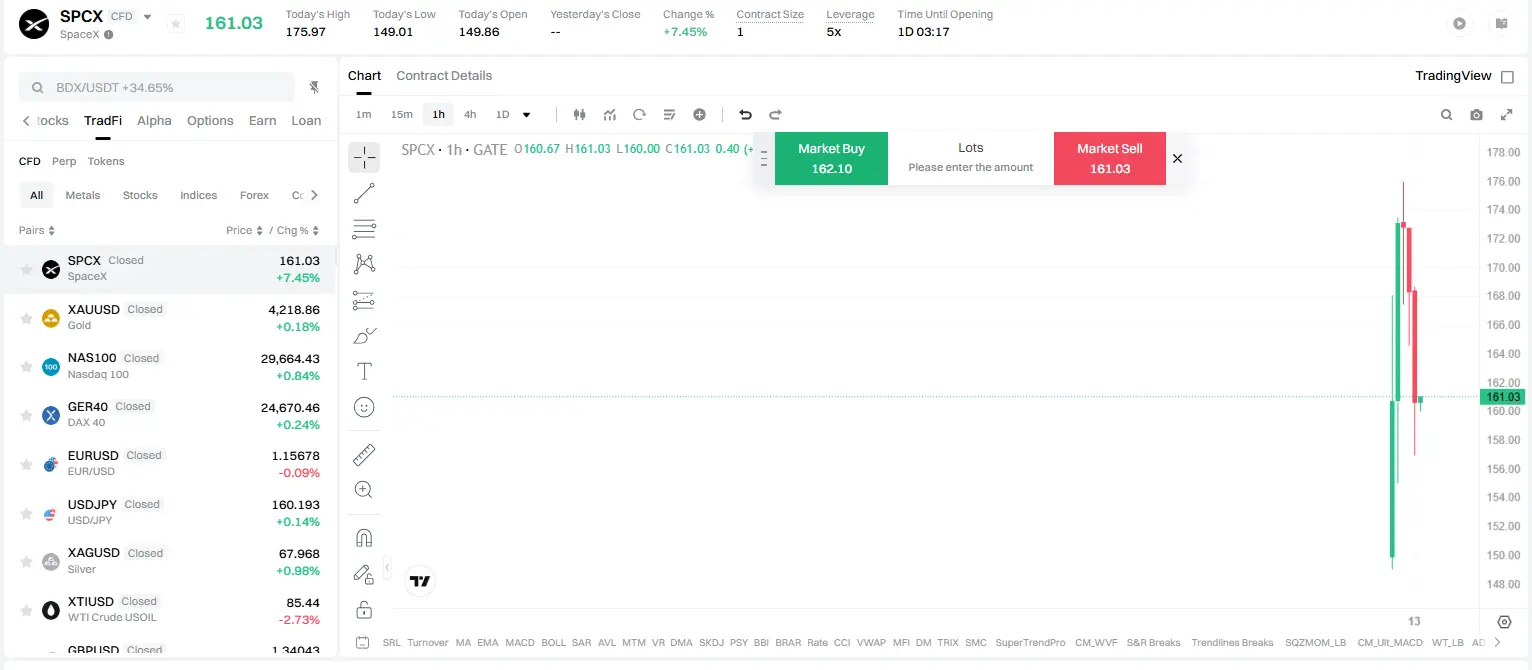This screenshot has height=670, width=1532.
Task: Open the SPCX symbol dropdown arrow
Action: (x=148, y=17)
